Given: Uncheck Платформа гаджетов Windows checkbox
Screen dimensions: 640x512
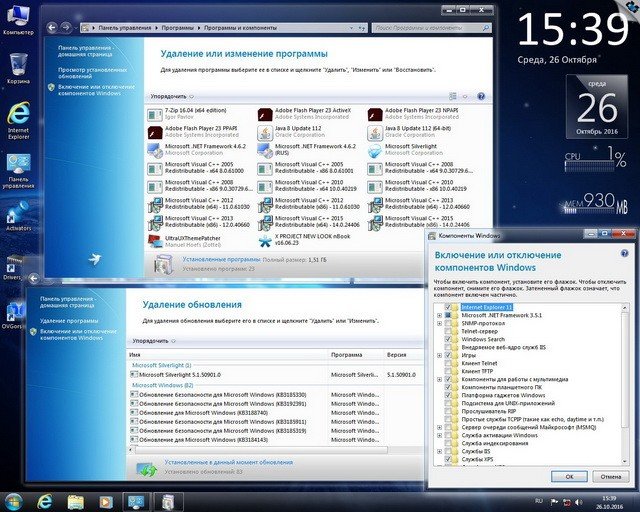Looking at the screenshot, I should click(448, 395).
